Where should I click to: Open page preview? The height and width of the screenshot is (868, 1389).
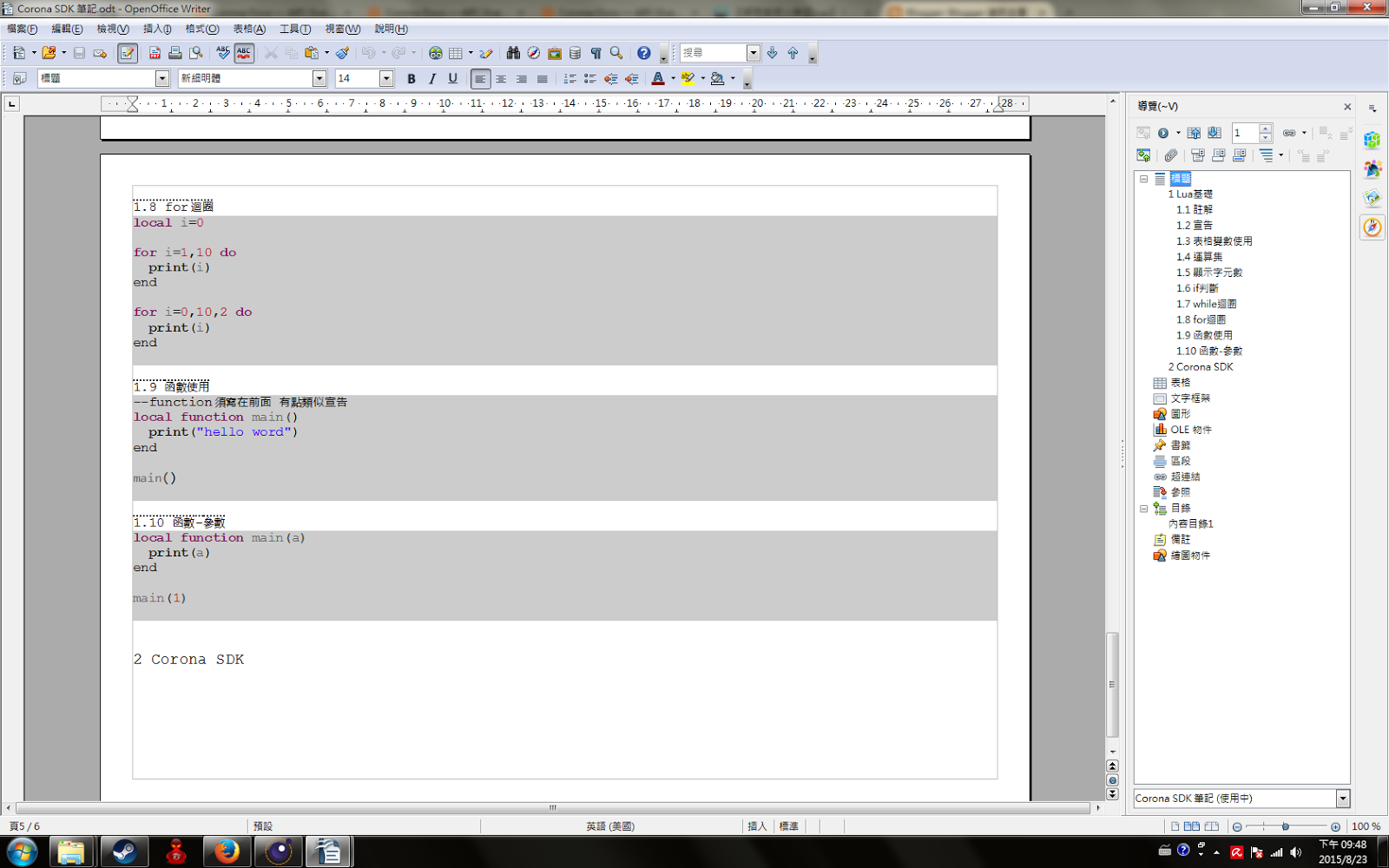(196, 53)
